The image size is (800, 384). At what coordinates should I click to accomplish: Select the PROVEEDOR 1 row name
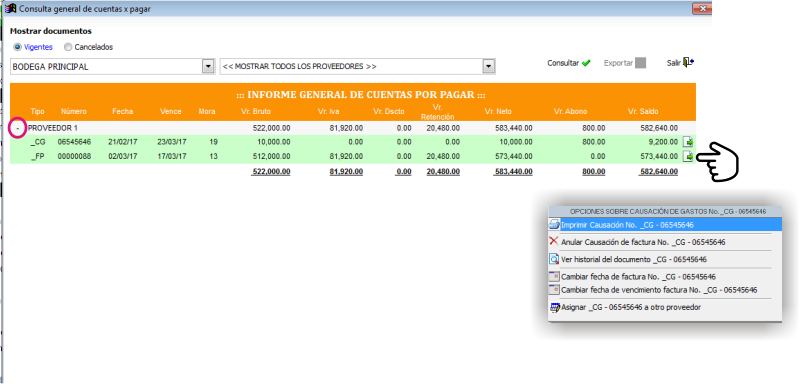coord(52,129)
